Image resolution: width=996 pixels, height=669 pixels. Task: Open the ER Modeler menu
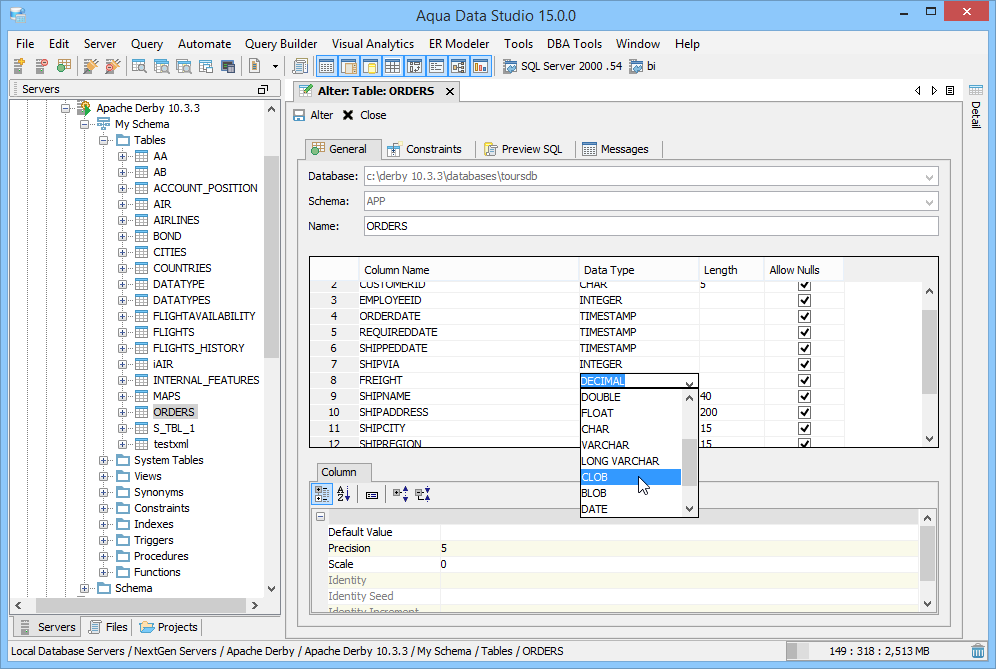click(x=459, y=44)
